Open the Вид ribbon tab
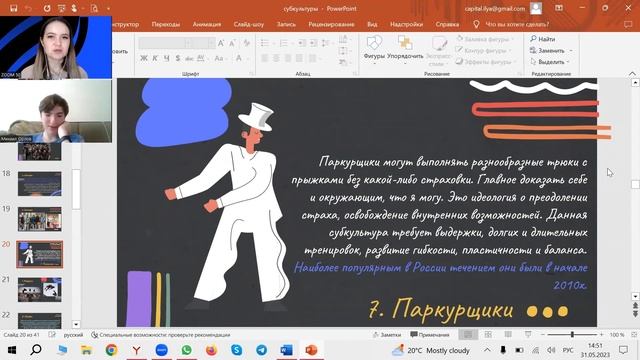This screenshot has width=640, height=360. click(x=372, y=24)
